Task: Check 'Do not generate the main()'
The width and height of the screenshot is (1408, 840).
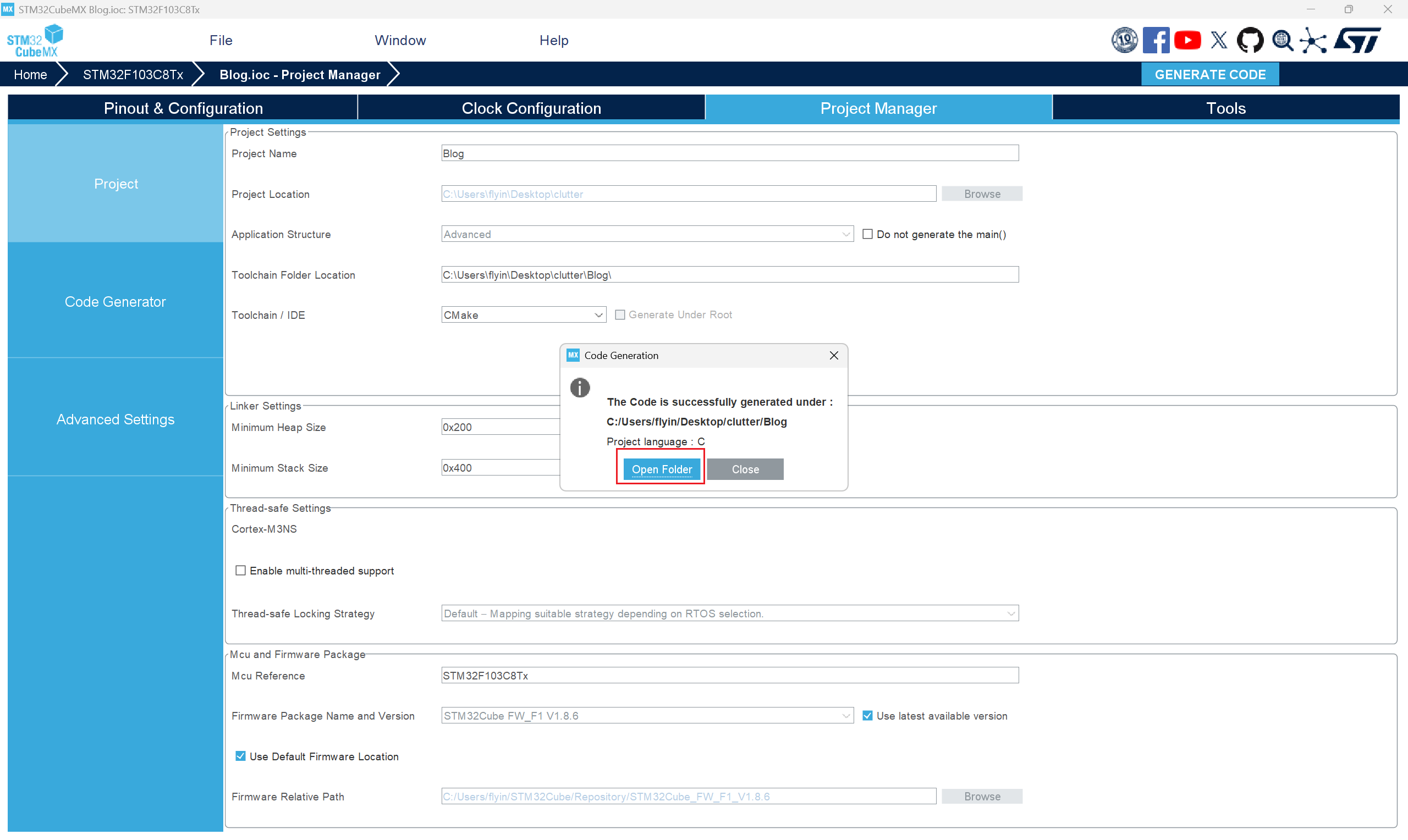Action: pyautogui.click(x=867, y=234)
